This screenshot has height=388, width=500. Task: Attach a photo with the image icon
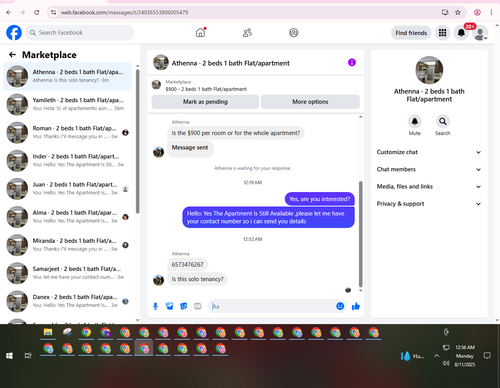[169, 306]
